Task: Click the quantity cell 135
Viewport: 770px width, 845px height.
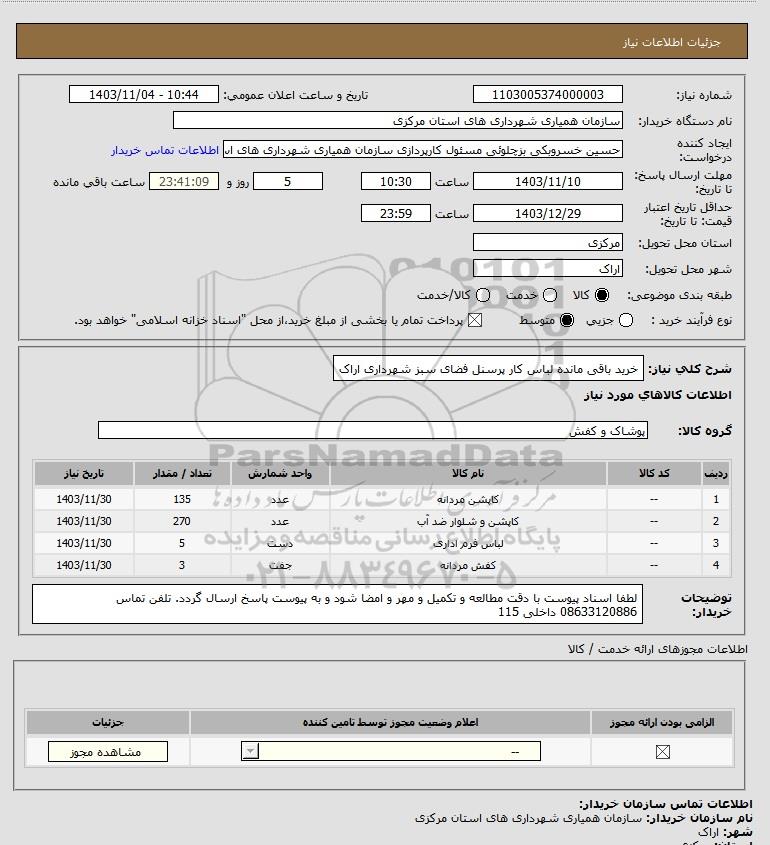Action: coord(182,499)
